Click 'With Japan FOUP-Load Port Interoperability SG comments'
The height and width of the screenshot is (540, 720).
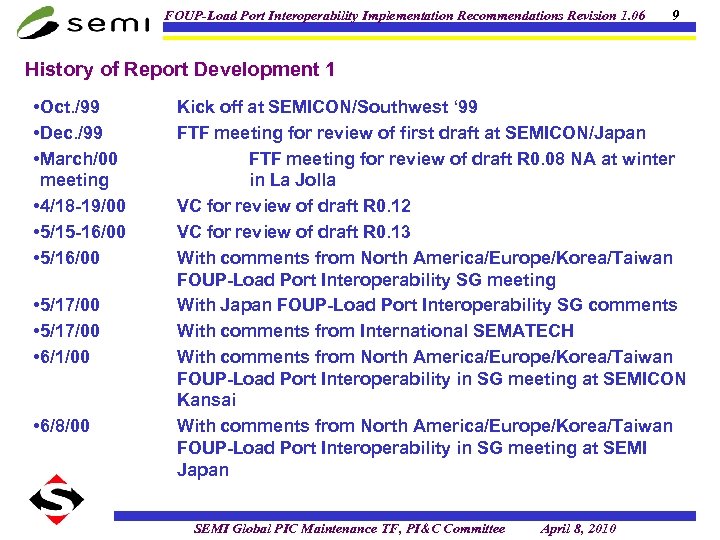point(427,305)
